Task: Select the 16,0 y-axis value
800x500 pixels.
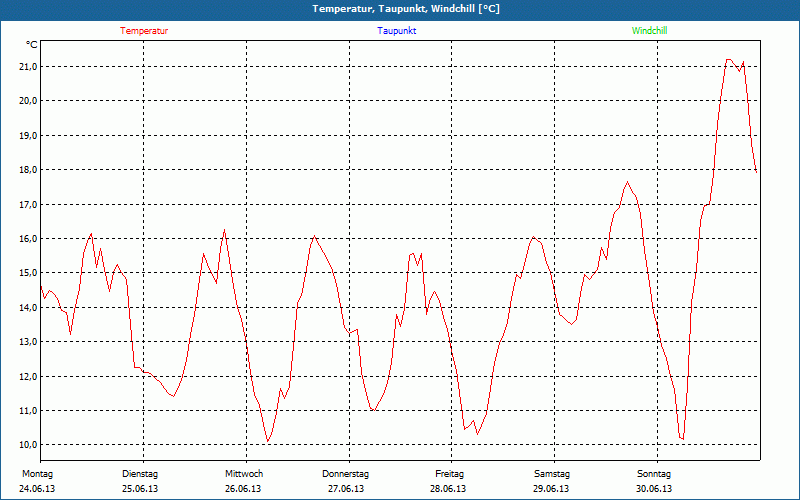Action: (28, 239)
